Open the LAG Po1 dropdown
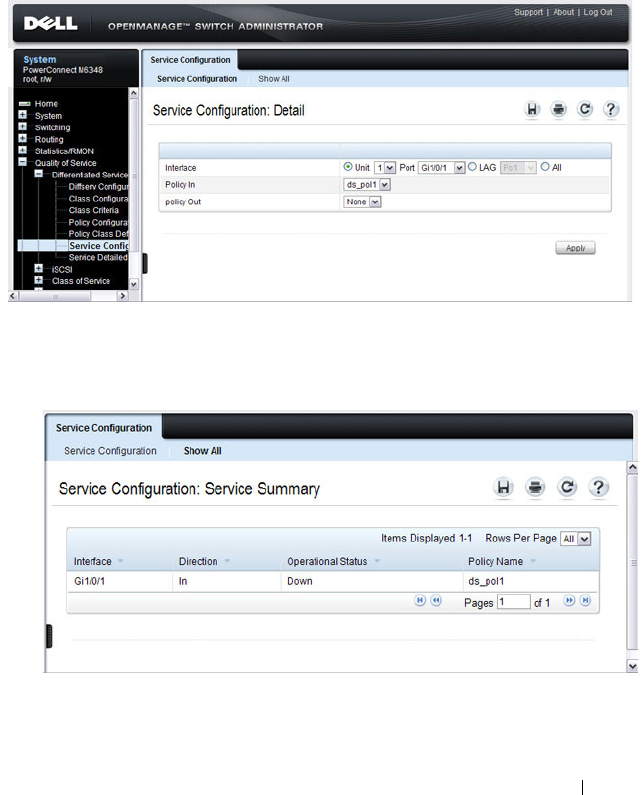The image size is (641, 795). [x=518, y=168]
